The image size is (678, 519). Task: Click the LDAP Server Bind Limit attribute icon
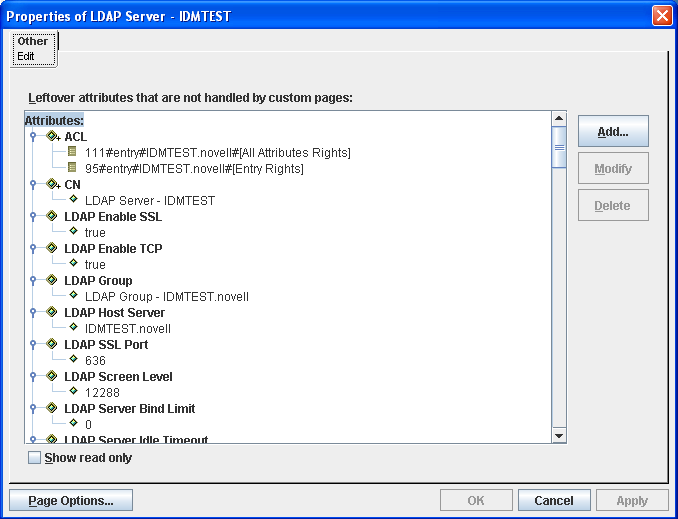coord(51,408)
